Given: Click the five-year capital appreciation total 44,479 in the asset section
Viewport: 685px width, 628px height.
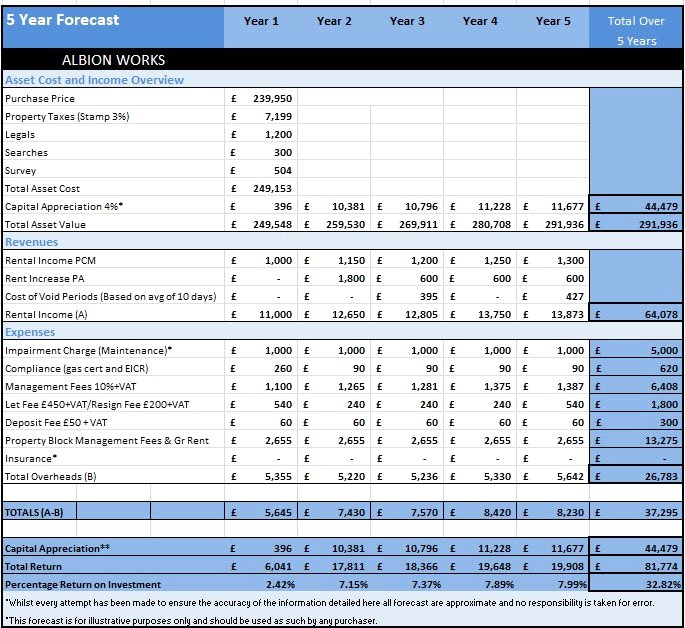Looking at the screenshot, I should click(x=661, y=207).
